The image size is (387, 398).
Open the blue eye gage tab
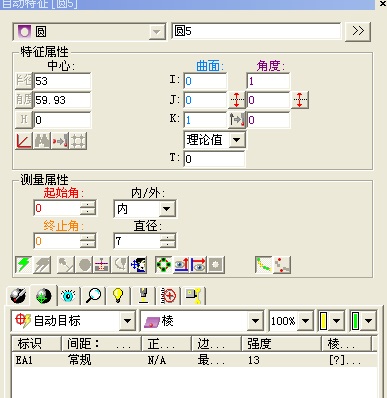tap(68, 296)
